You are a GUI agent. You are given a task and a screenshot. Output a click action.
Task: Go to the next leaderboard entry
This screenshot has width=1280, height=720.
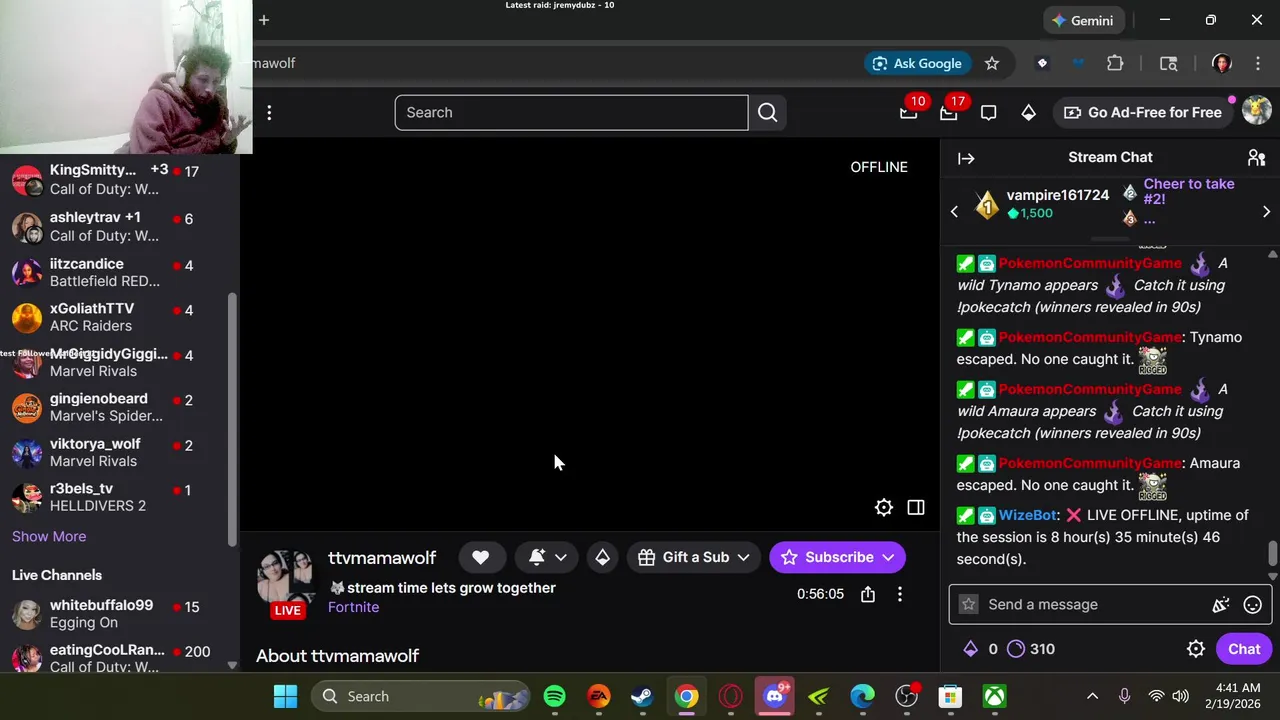coord(1266,212)
